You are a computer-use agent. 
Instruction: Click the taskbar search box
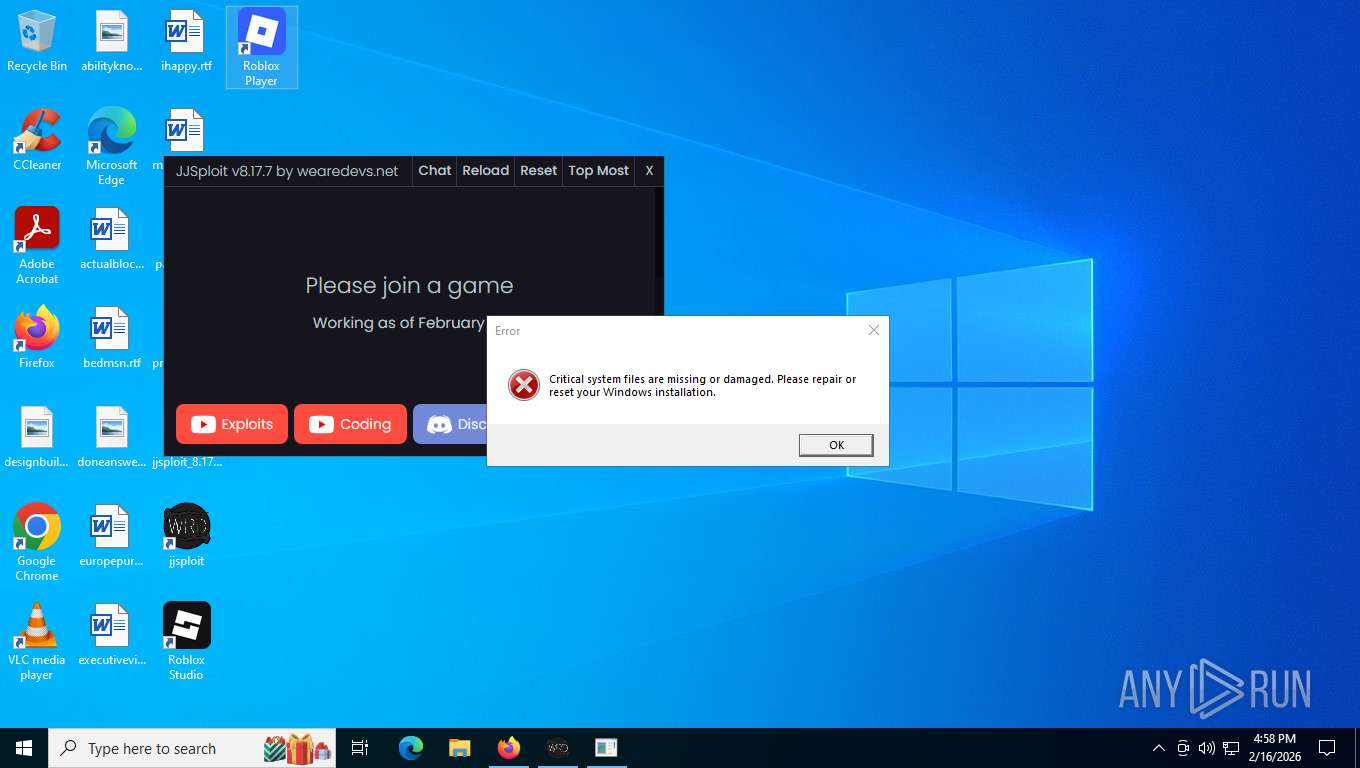tap(192, 748)
